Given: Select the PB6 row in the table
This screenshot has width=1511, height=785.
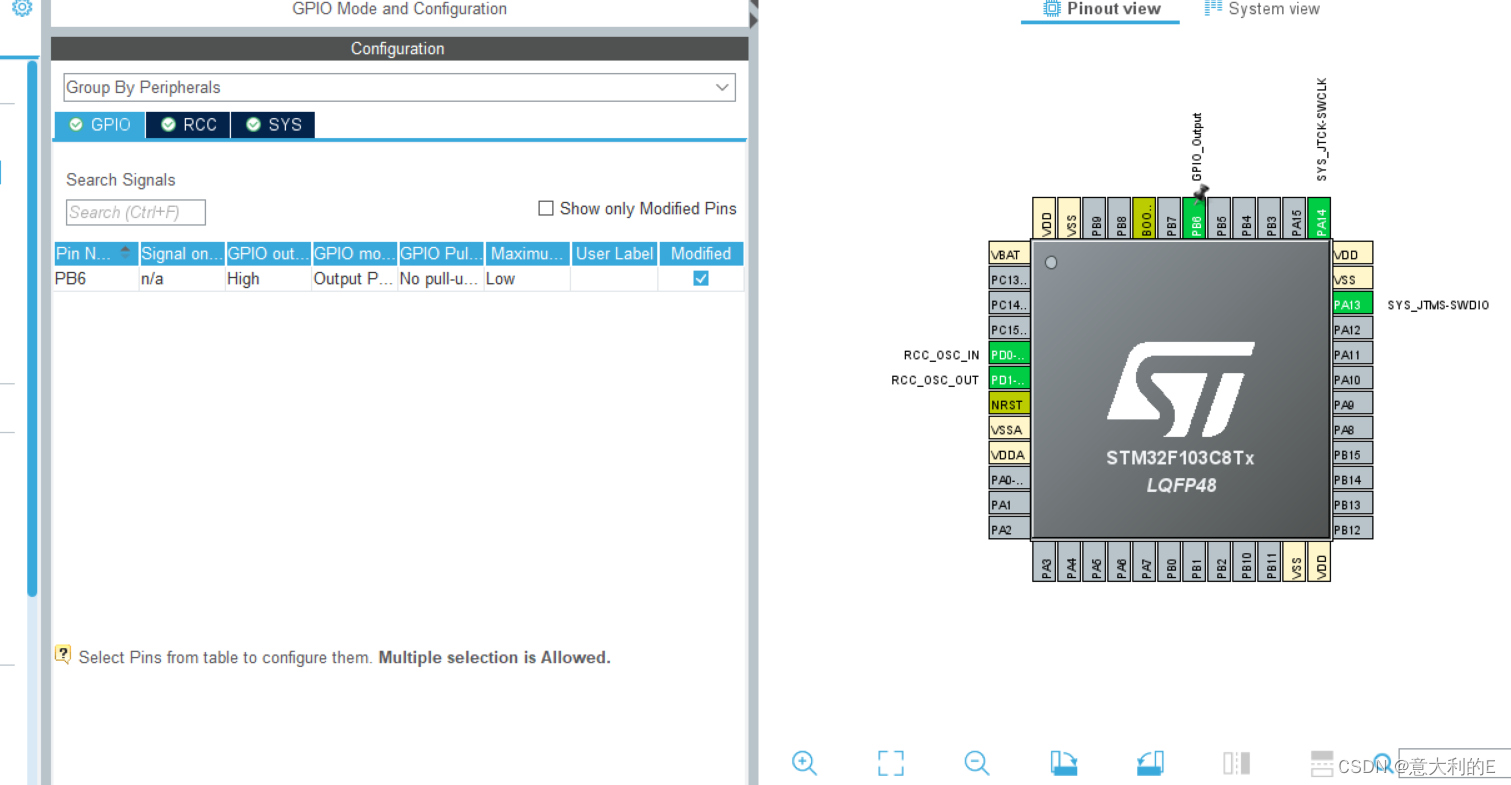Looking at the screenshot, I should (399, 279).
